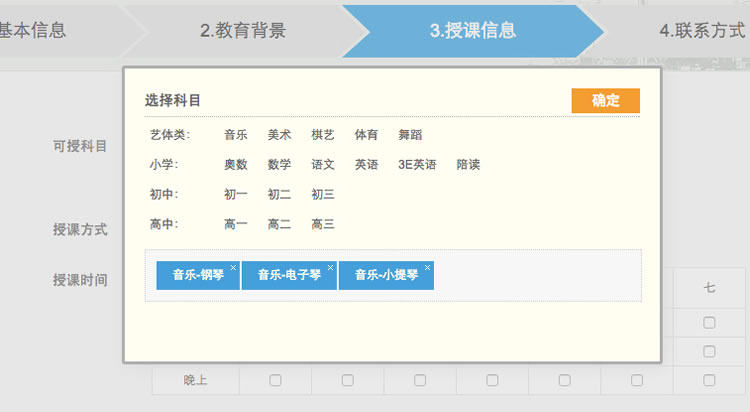Remove the 音乐-小提琴 tag with its x
This screenshot has width=750, height=412.
click(428, 267)
